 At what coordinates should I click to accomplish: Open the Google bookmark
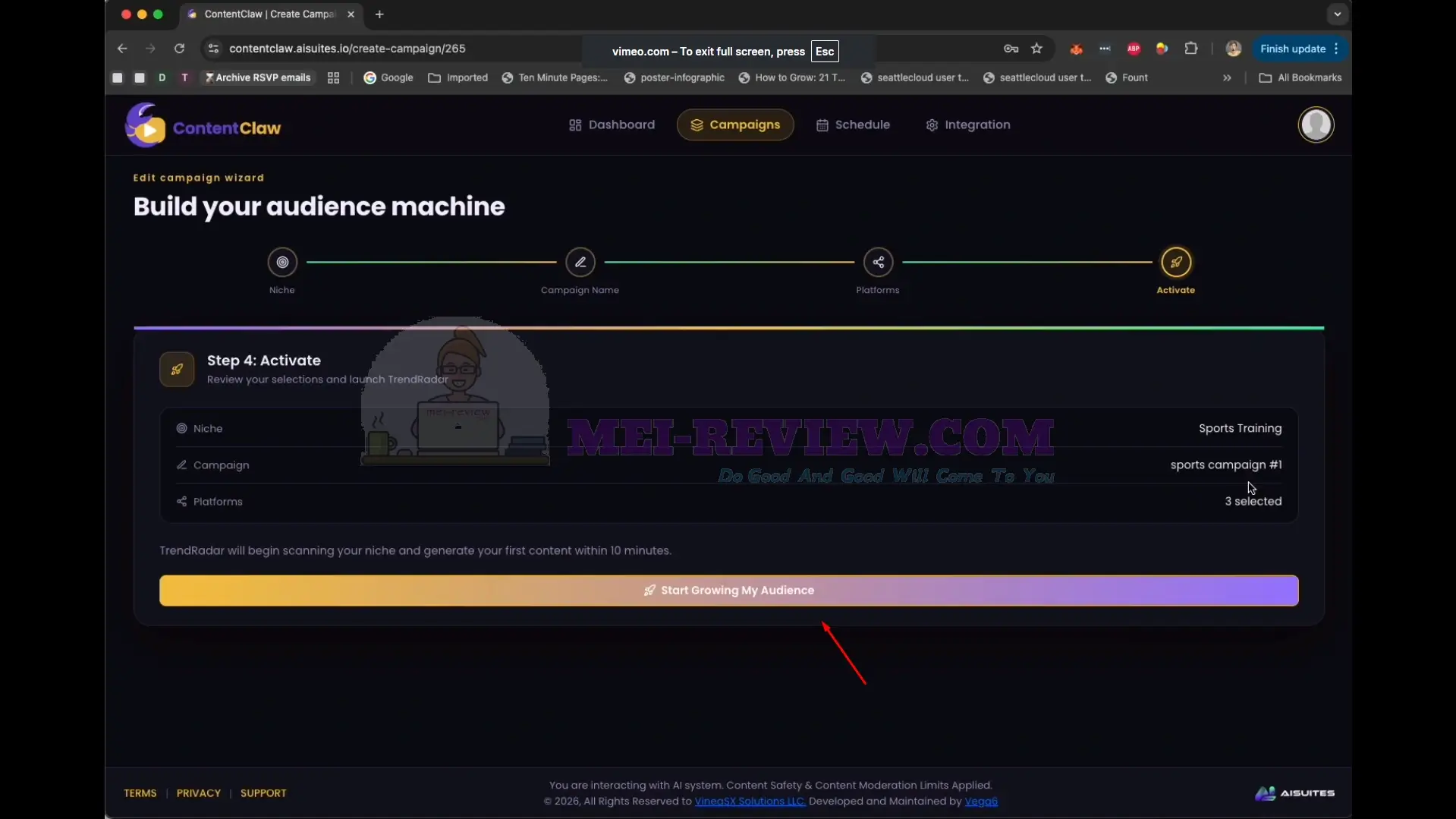388,77
